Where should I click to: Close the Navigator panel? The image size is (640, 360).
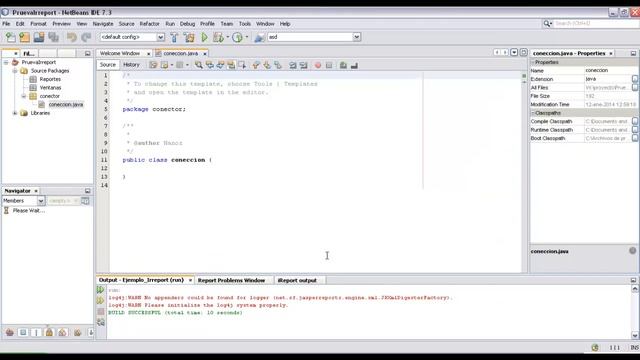point(36,191)
